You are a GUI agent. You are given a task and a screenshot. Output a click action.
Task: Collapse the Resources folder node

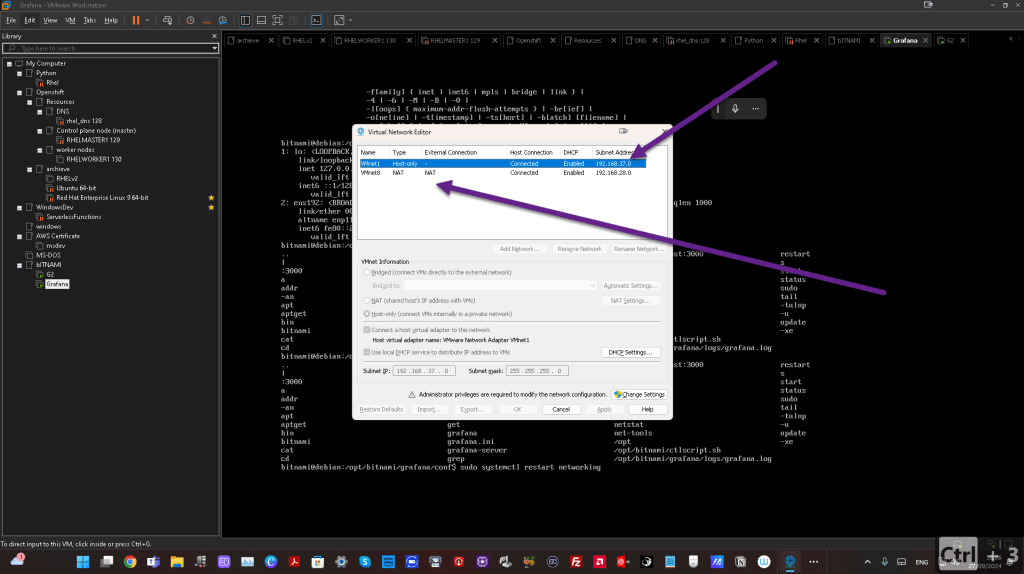point(30,103)
